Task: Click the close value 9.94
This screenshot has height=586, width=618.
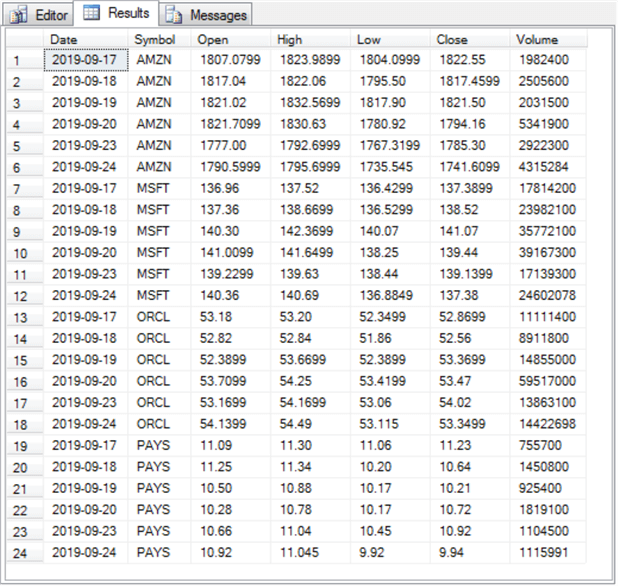Action: tap(469, 552)
